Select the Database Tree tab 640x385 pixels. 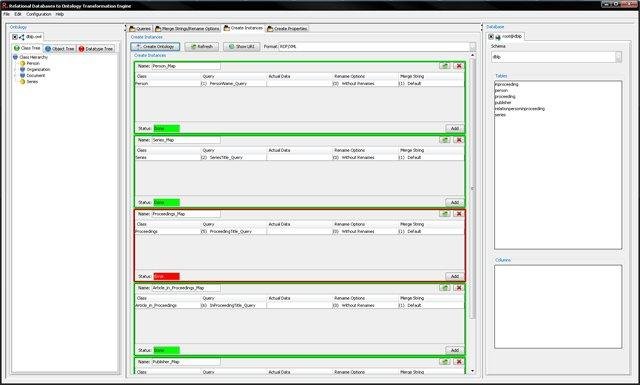coord(96,49)
